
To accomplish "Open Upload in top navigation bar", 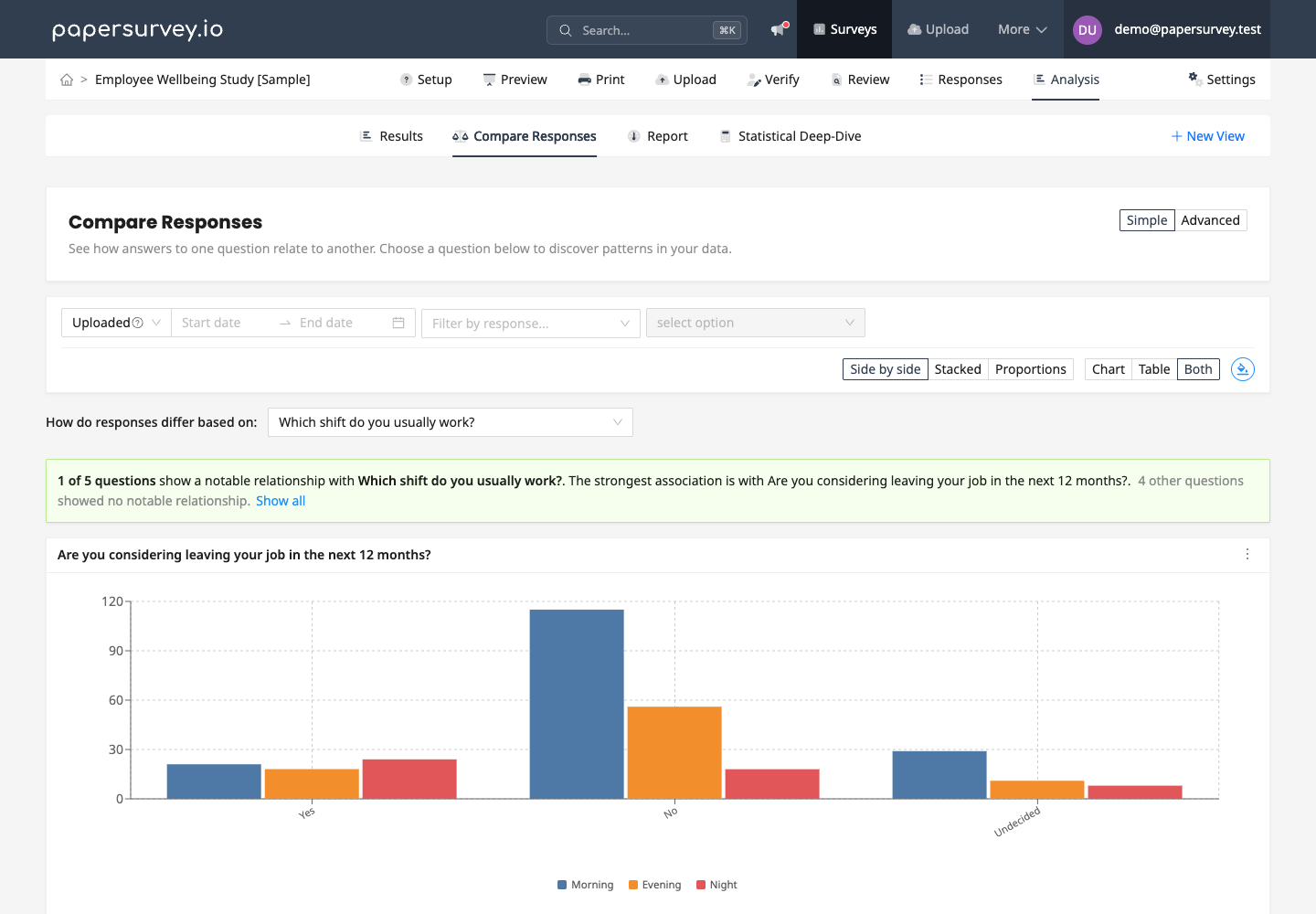I will click(938, 29).
